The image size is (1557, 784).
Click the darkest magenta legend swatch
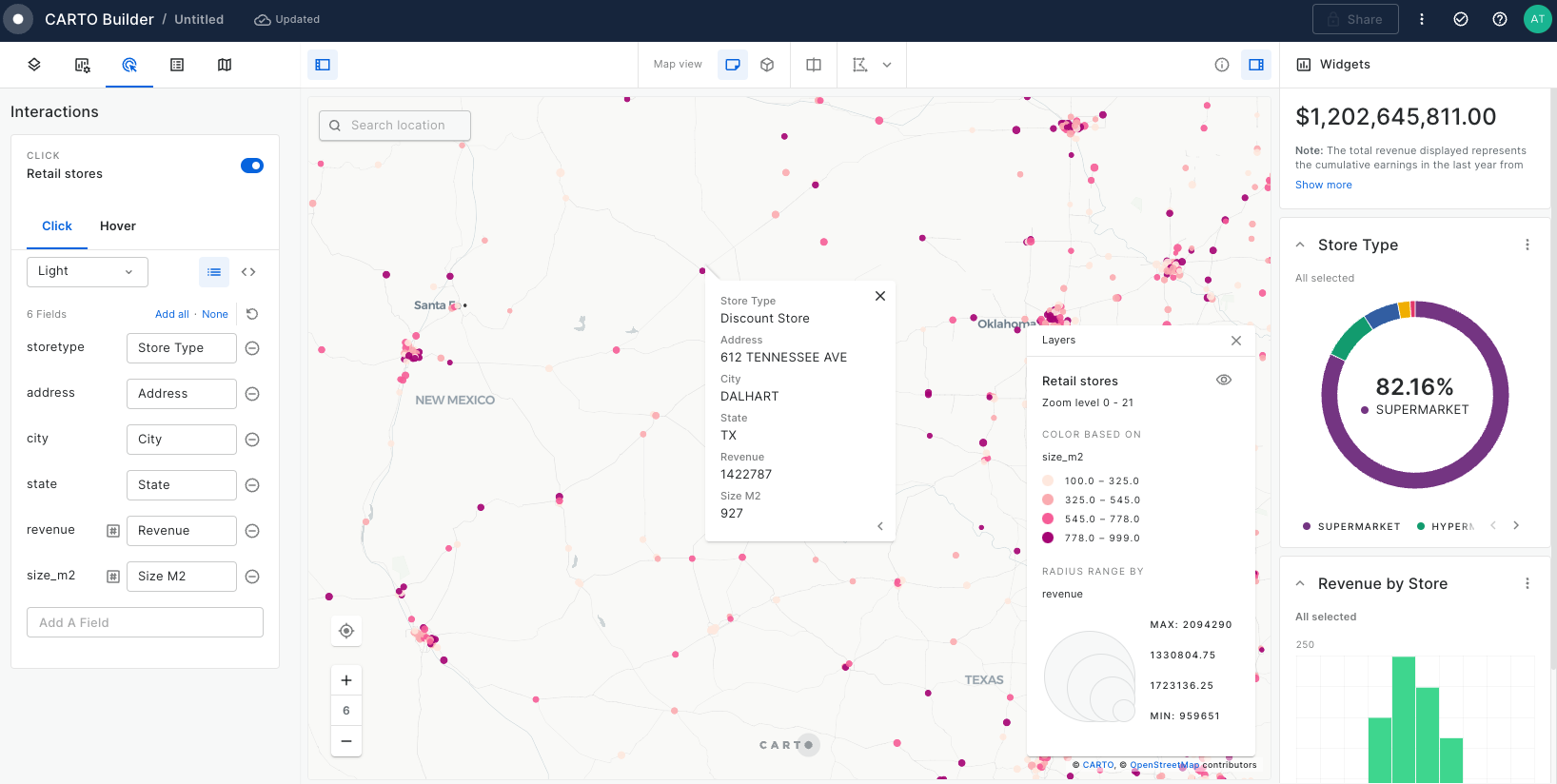(1048, 538)
